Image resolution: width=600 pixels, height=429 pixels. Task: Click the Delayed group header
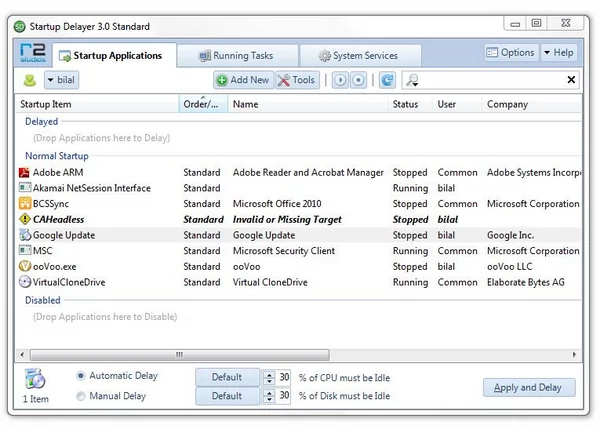41,122
